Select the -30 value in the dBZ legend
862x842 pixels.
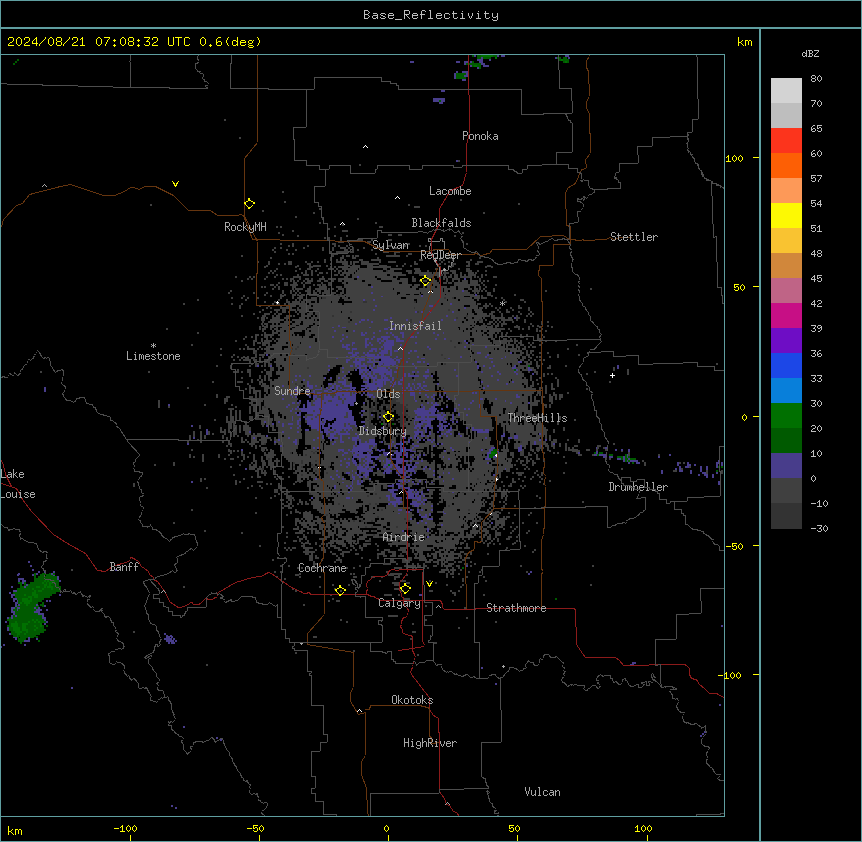coord(819,529)
